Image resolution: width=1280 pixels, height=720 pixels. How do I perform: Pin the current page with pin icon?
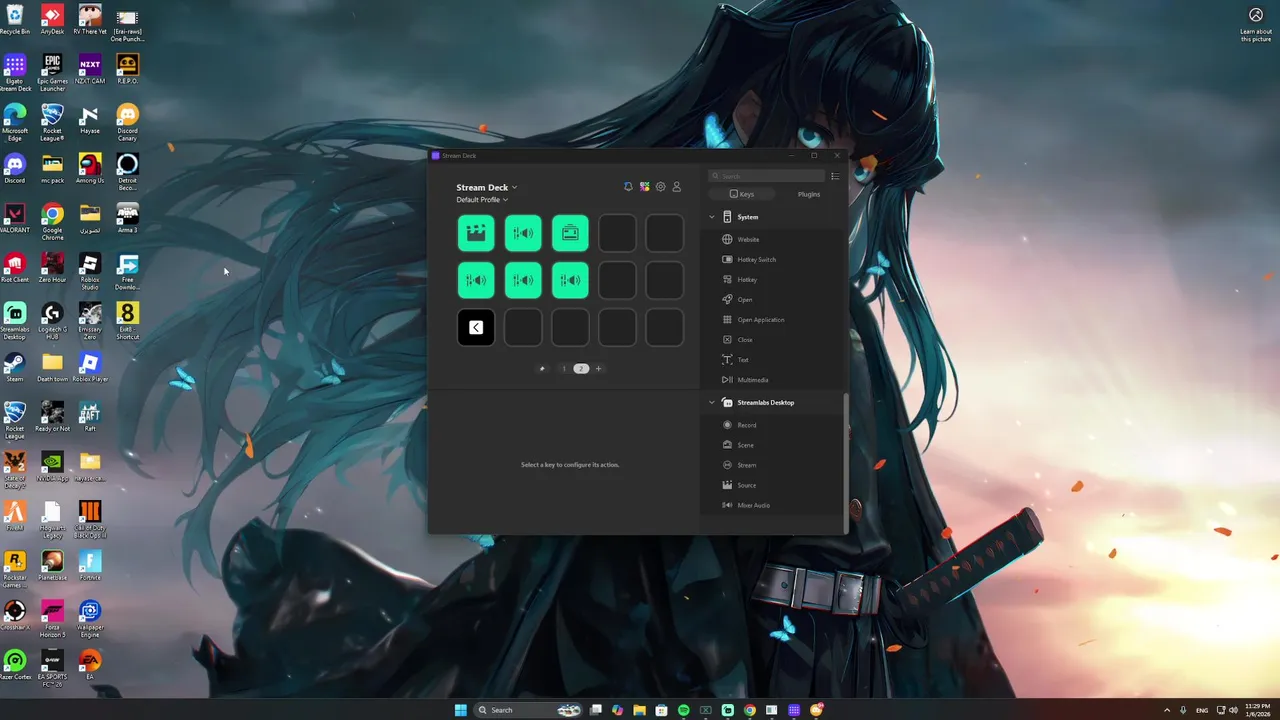[x=542, y=368]
